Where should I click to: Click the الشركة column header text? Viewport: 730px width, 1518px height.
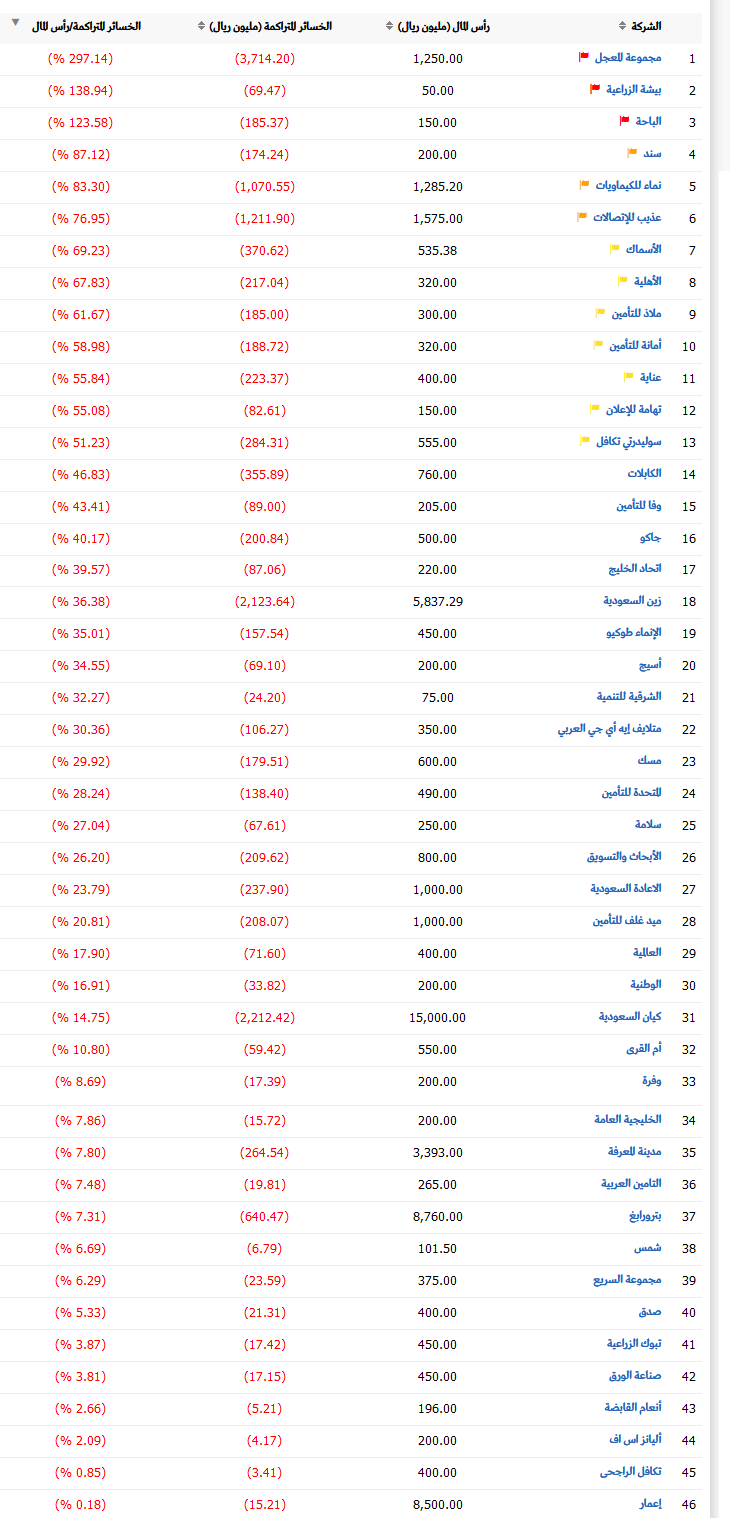tap(643, 26)
